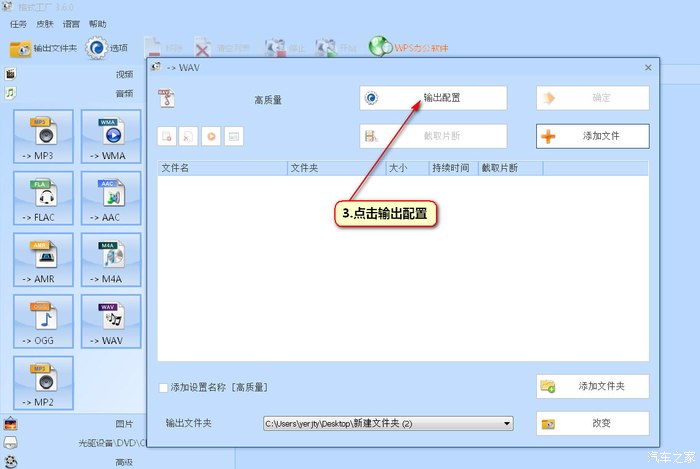Select the -> WMA conversion icon
This screenshot has height=469, width=700.
point(111,137)
